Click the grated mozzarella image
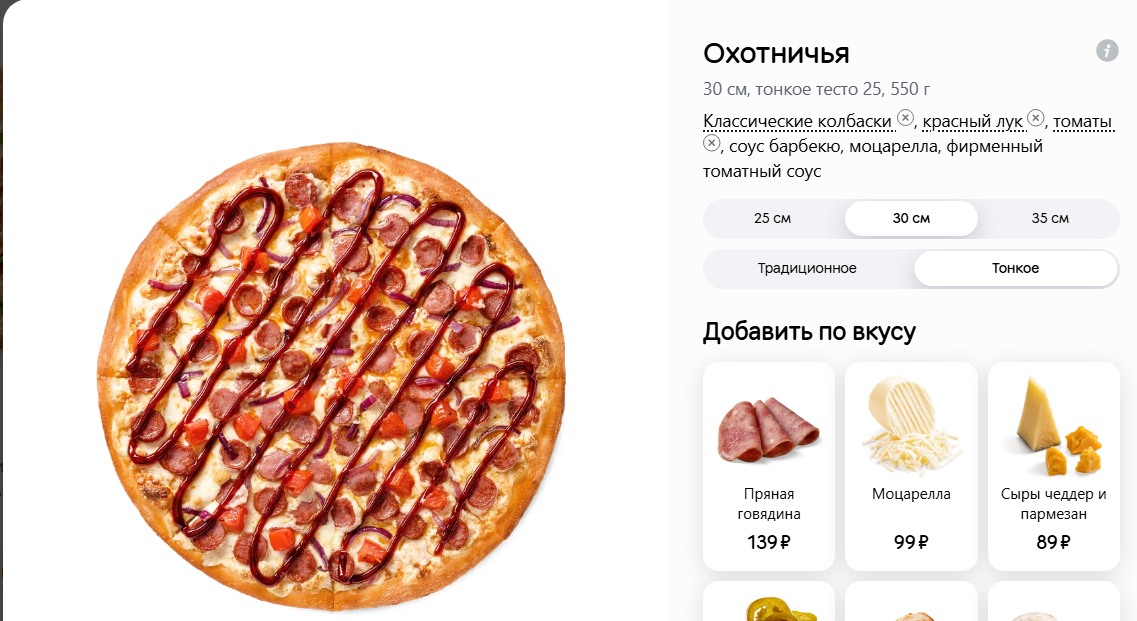The height and width of the screenshot is (621, 1137). click(x=911, y=424)
